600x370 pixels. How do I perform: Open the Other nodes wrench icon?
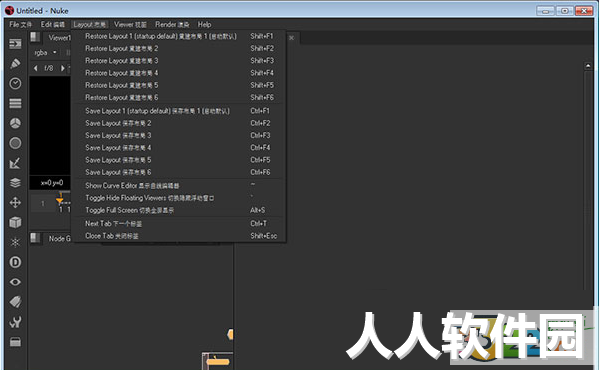[15, 322]
